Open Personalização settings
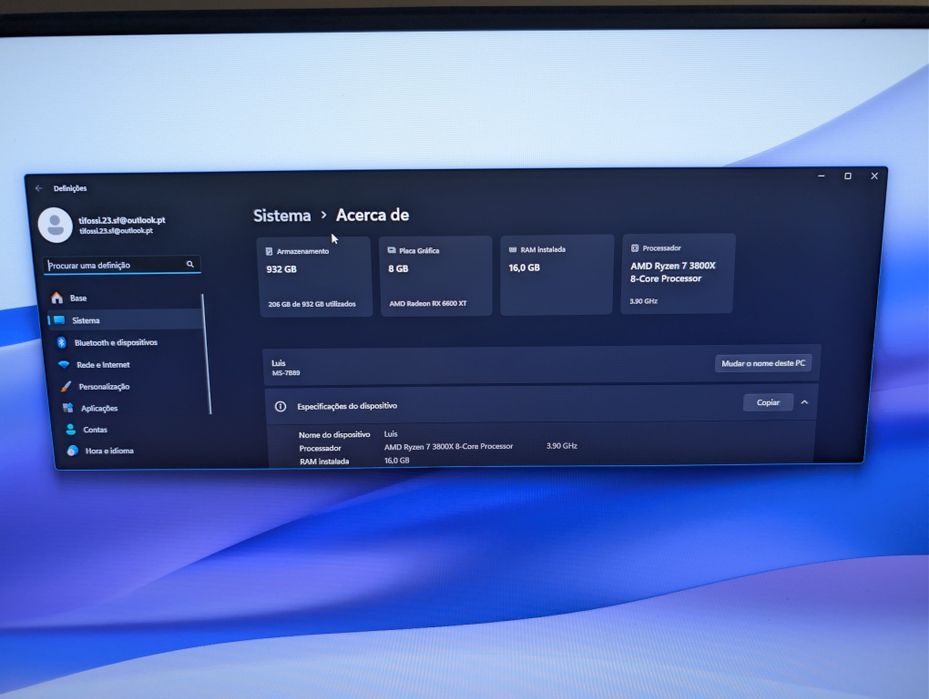The image size is (929, 699). click(x=132, y=386)
